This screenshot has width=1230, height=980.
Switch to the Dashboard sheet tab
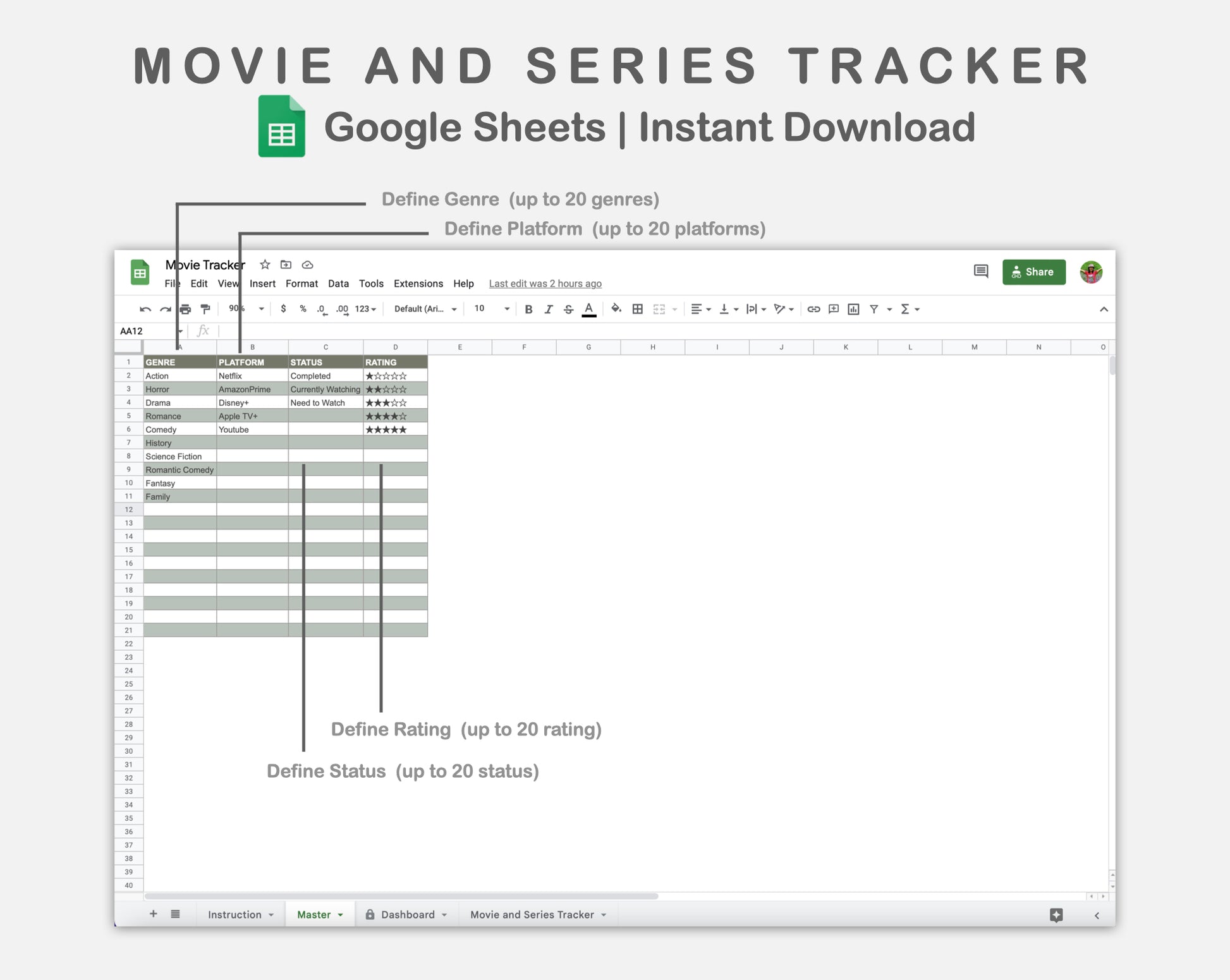[407, 914]
